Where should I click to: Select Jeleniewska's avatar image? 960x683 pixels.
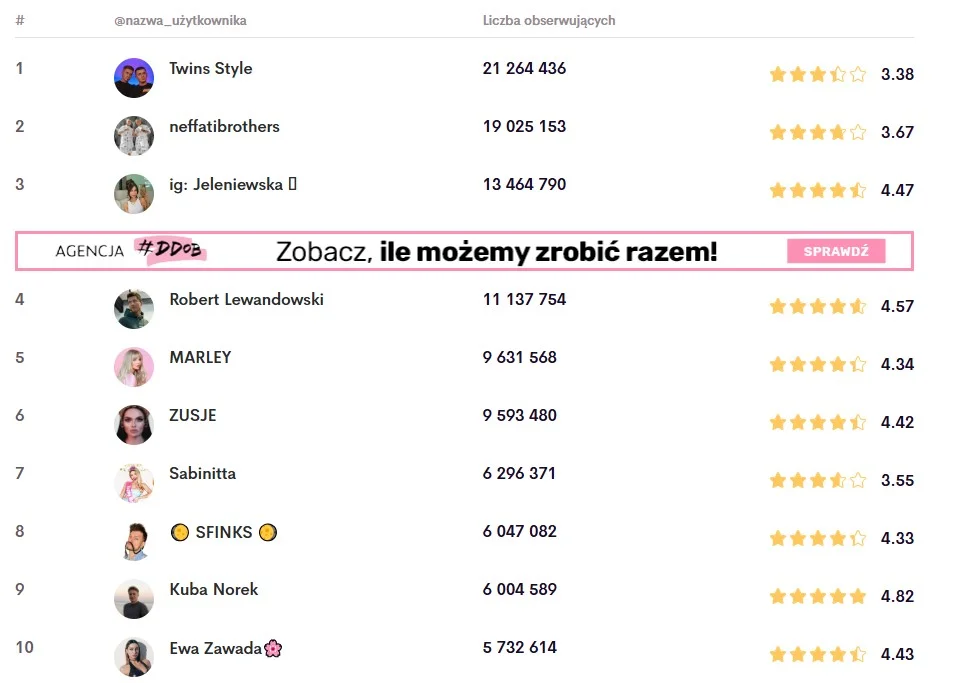click(x=134, y=194)
